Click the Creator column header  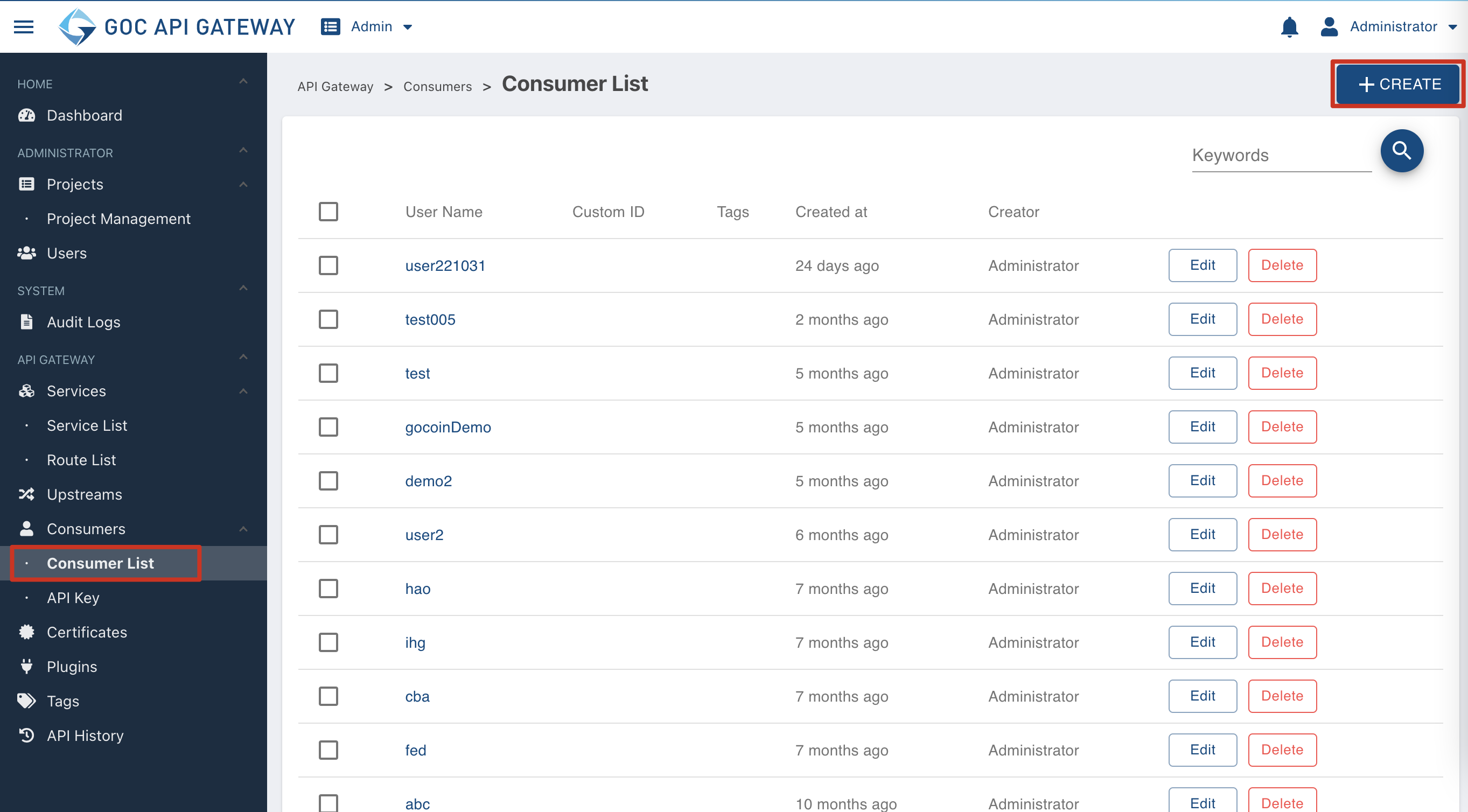click(1013, 212)
